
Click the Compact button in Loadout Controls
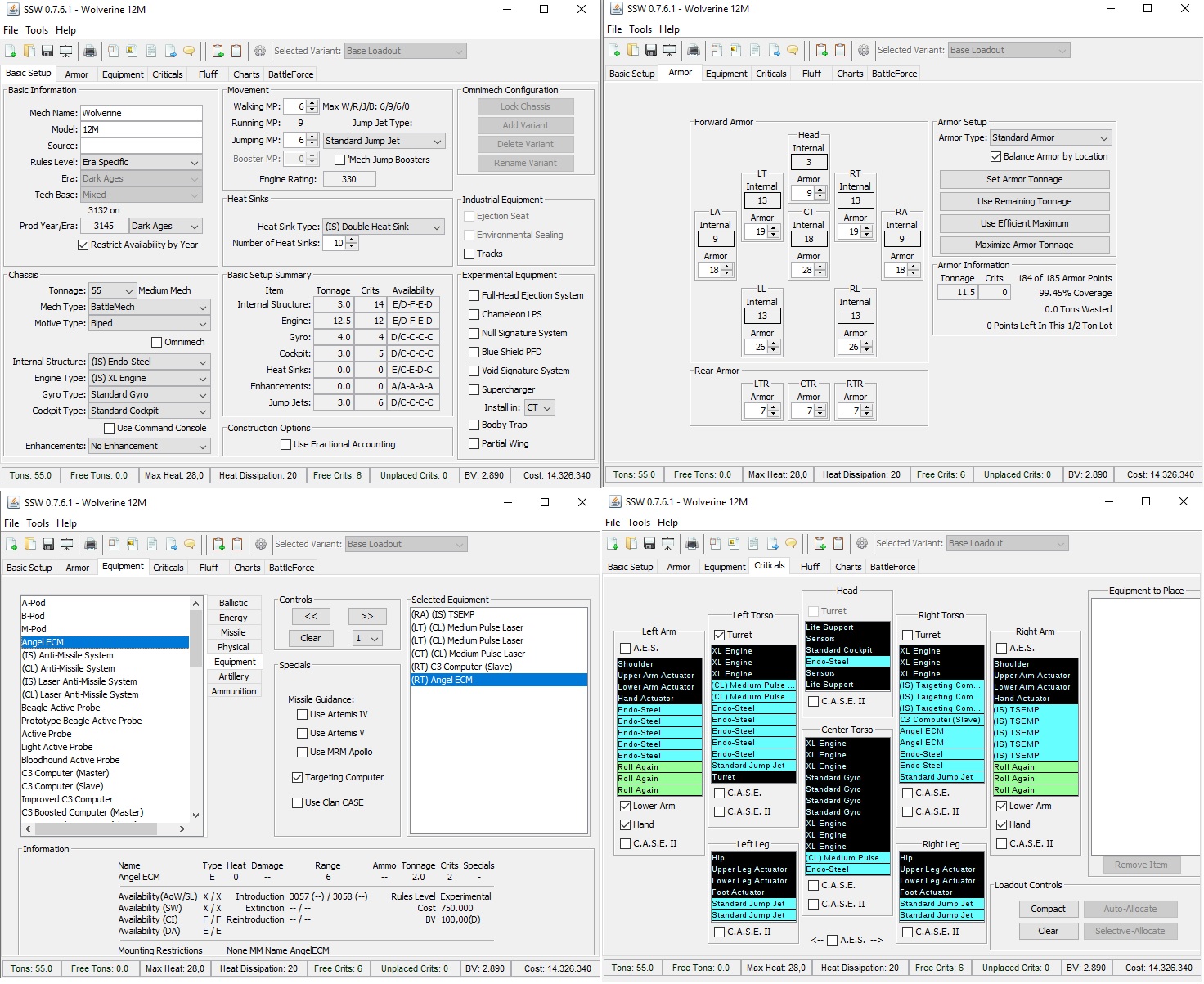tap(1048, 909)
